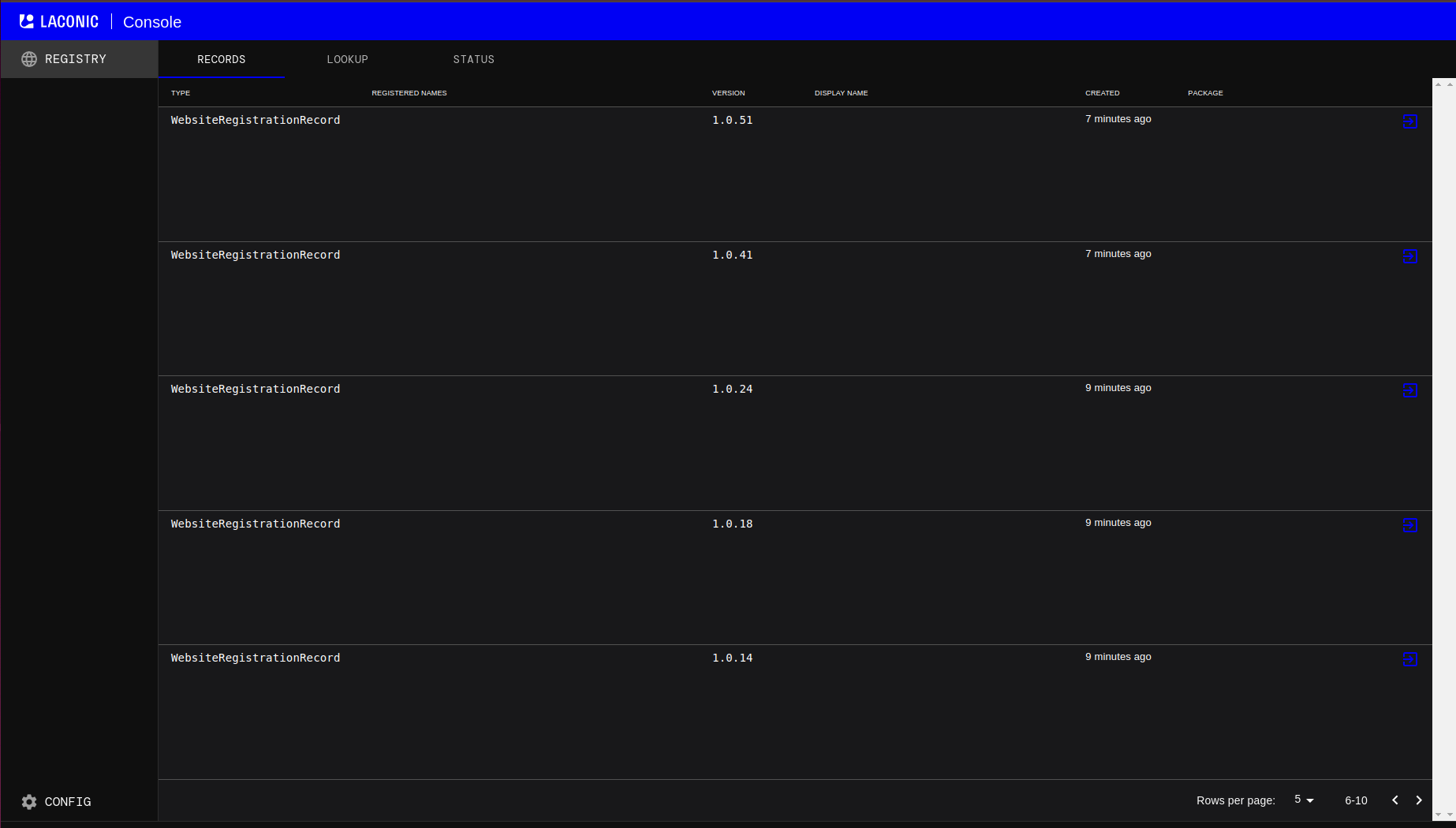Click the Registry globe icon
Screen dimensions: 1456x828
(x=29, y=59)
